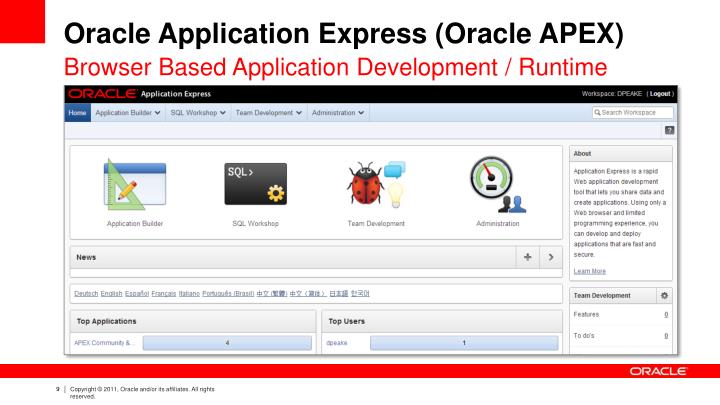Click the Top Applications heading
The image size is (720, 405).
tap(107, 321)
